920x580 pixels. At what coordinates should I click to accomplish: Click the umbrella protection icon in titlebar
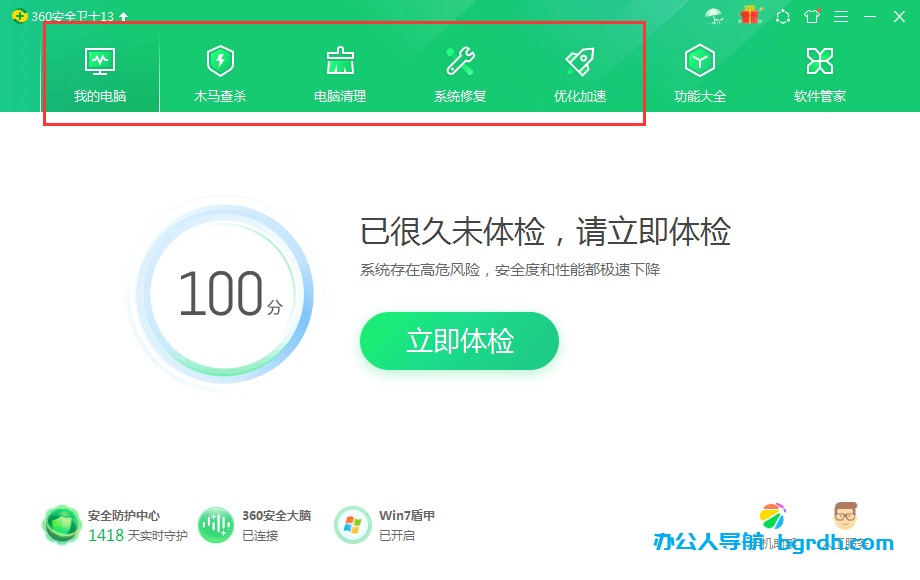[x=714, y=16]
